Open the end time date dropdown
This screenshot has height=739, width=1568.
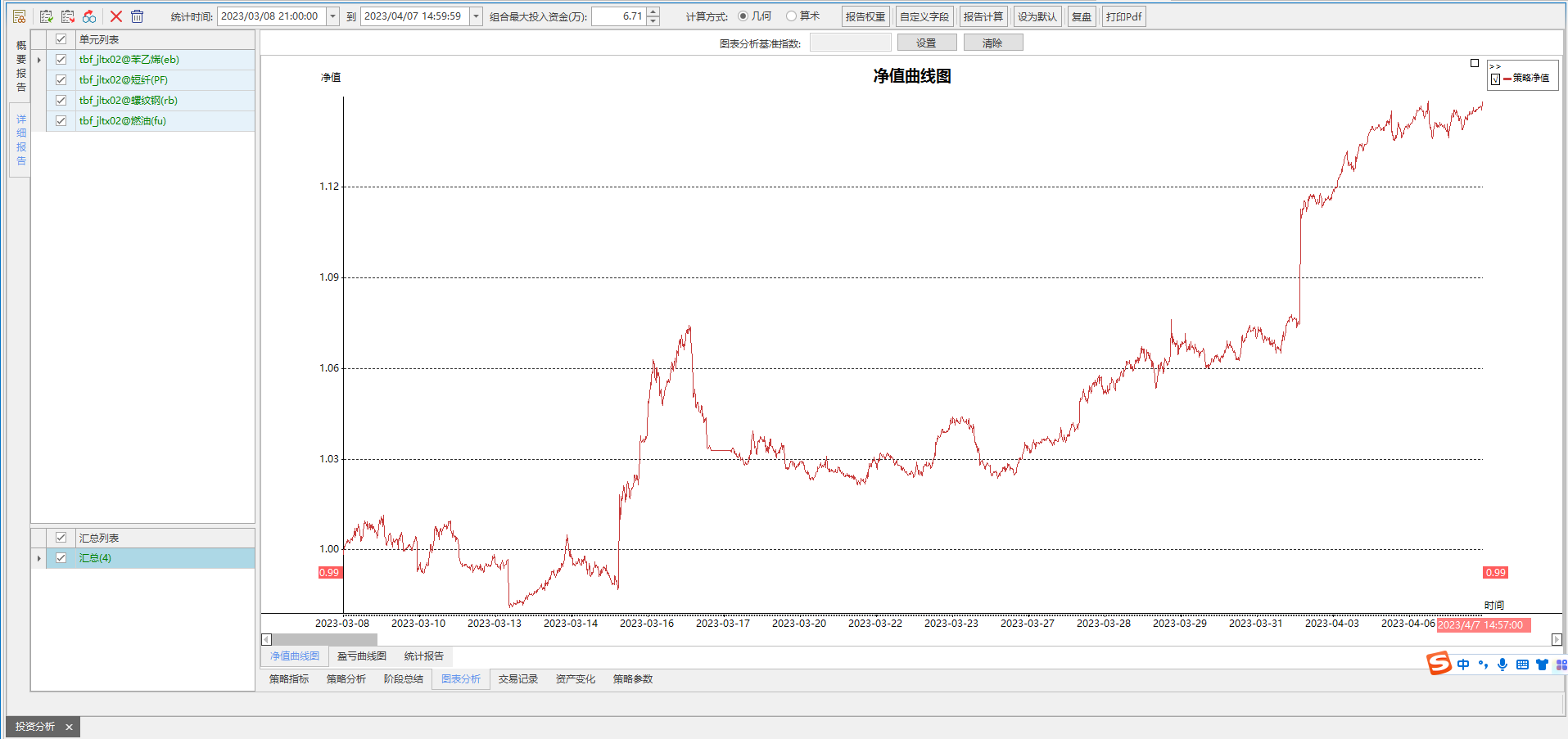click(x=476, y=16)
